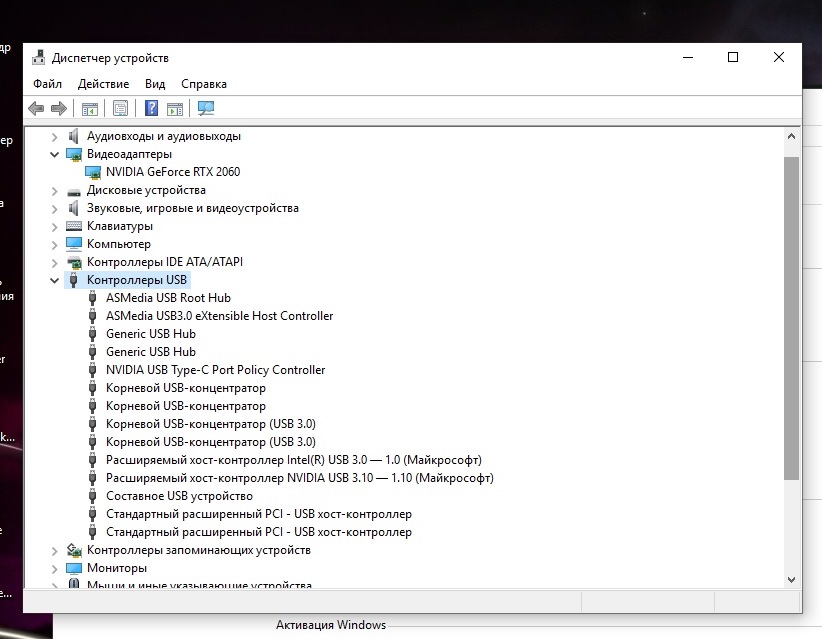This screenshot has width=822, height=639.
Task: Click Активация Windows text behind the window
Action: coord(331,625)
